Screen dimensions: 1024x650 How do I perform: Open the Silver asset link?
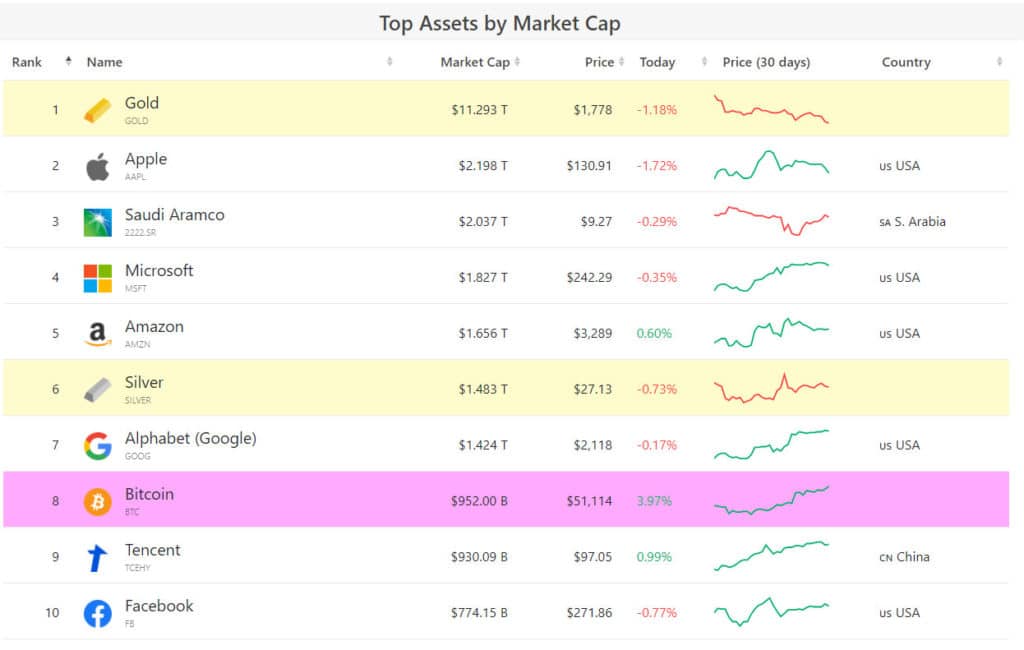[x=144, y=383]
